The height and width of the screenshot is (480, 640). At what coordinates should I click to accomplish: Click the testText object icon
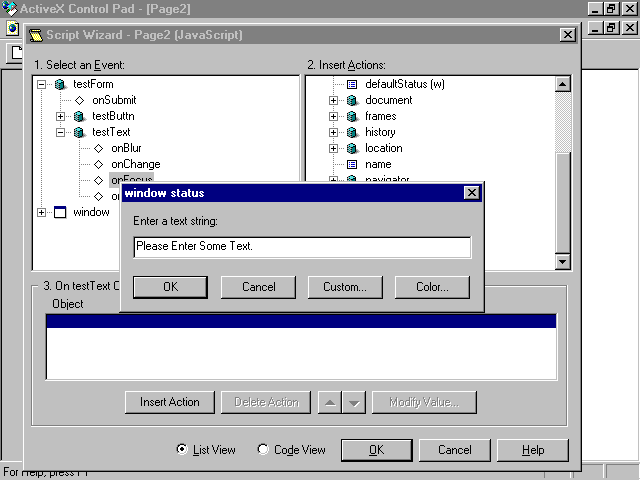(x=80, y=133)
